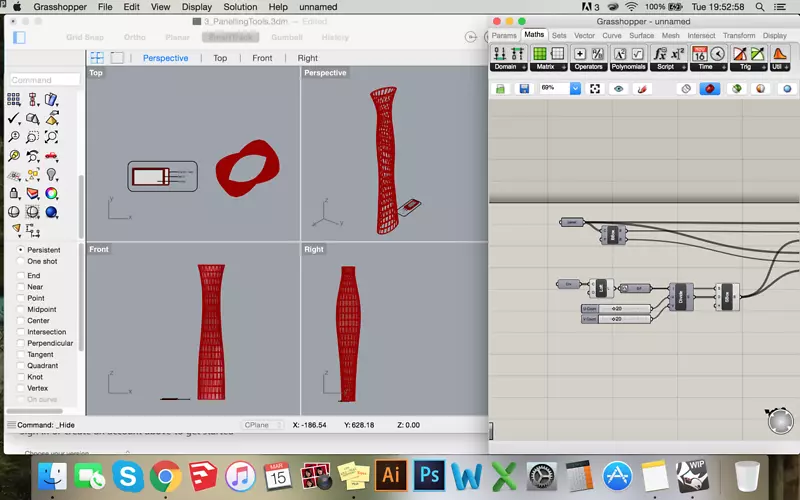Select the One shot radio button

click(21, 261)
